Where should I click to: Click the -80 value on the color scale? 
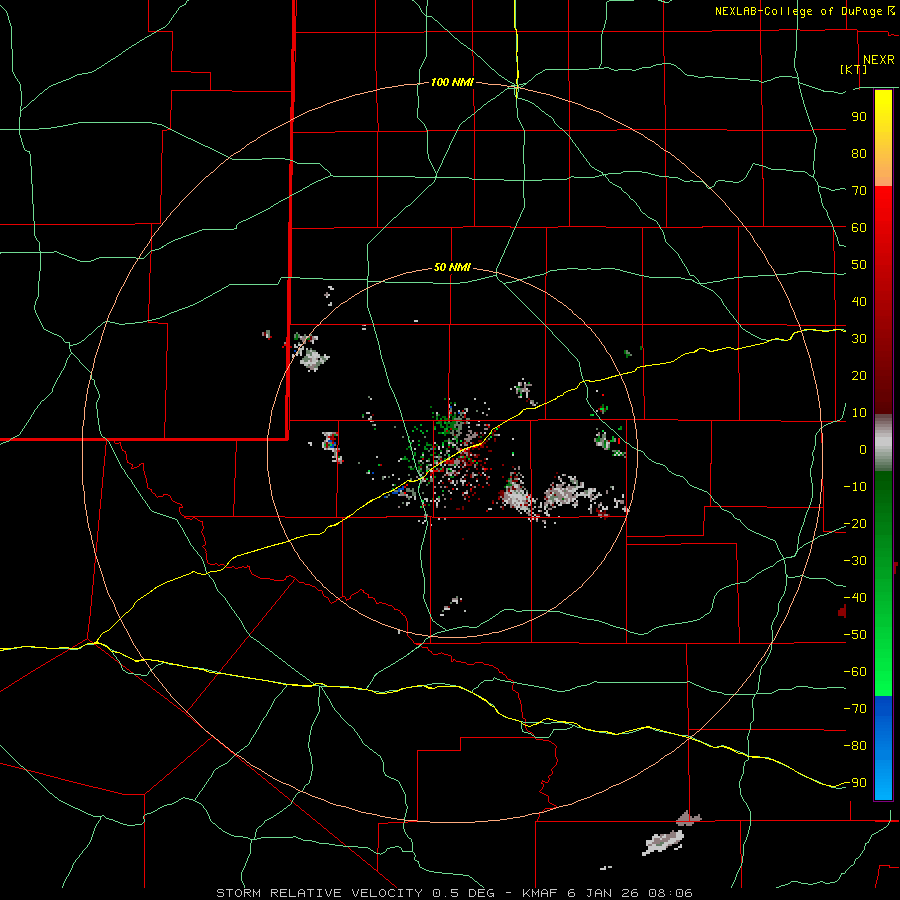click(855, 746)
